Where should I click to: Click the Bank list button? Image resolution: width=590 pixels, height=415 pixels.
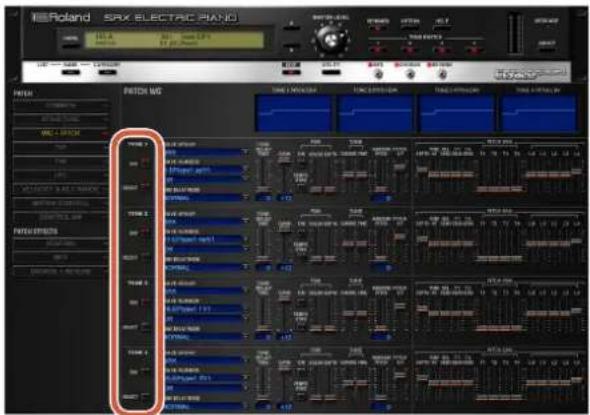(70, 72)
